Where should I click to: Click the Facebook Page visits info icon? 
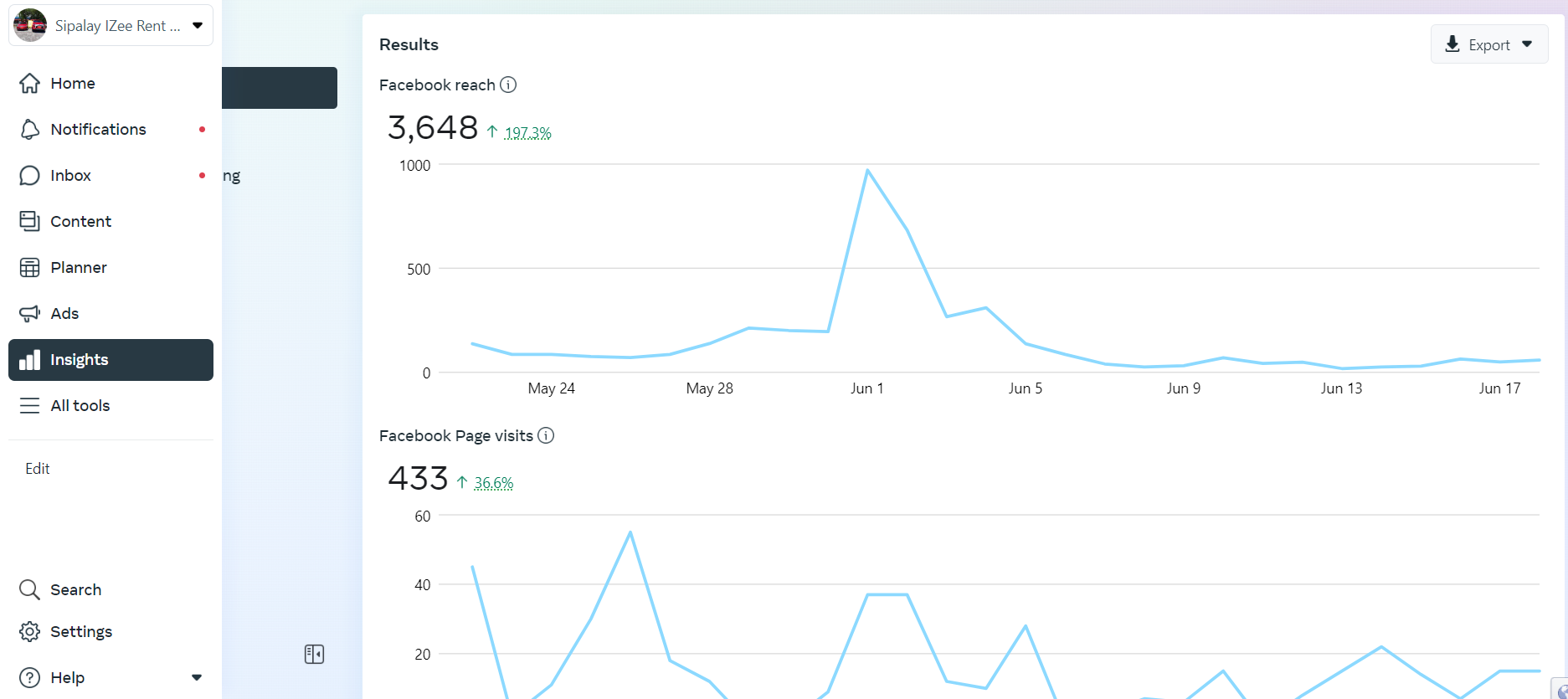coord(546,435)
